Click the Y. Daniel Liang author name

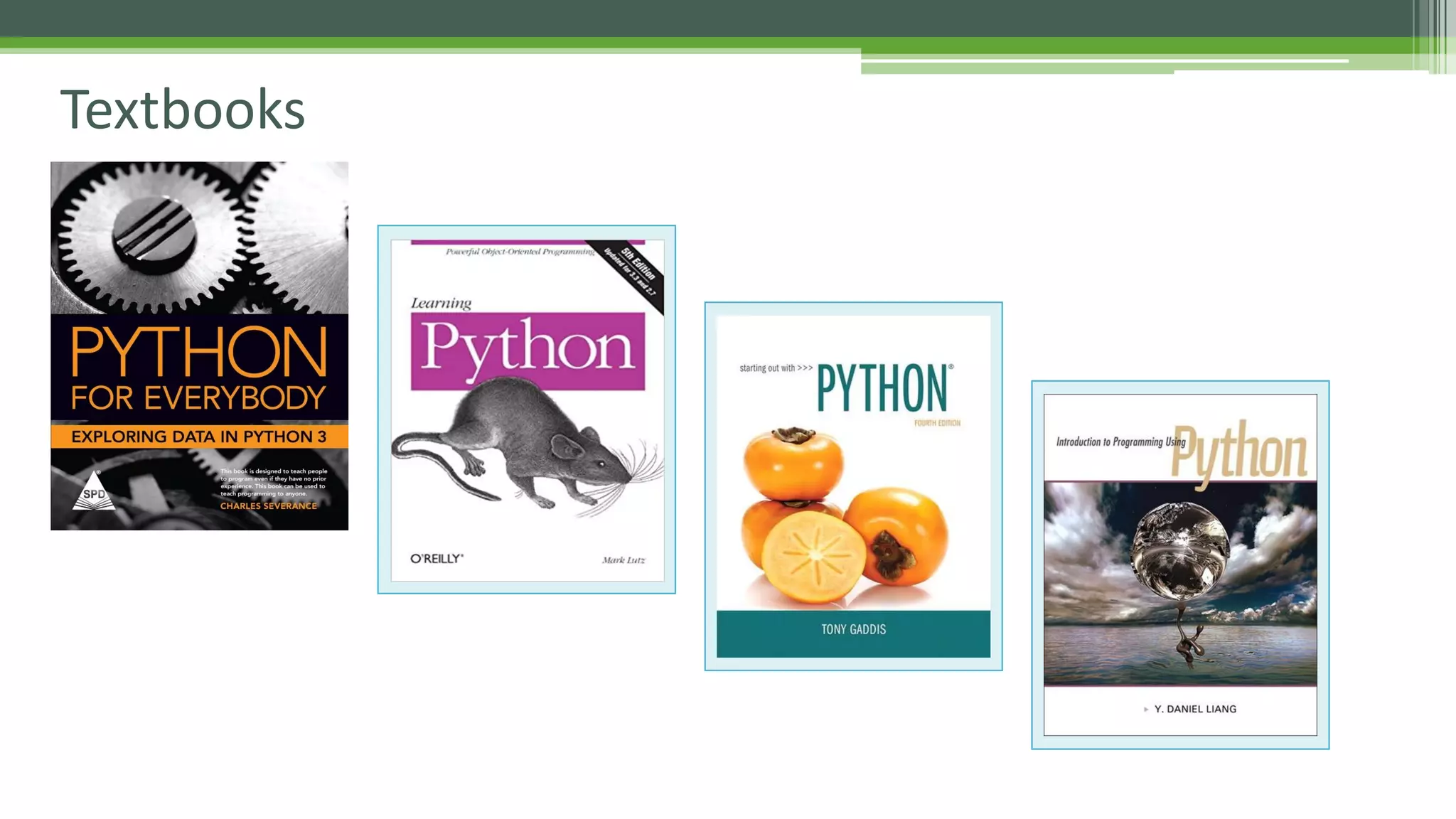tap(1195, 709)
